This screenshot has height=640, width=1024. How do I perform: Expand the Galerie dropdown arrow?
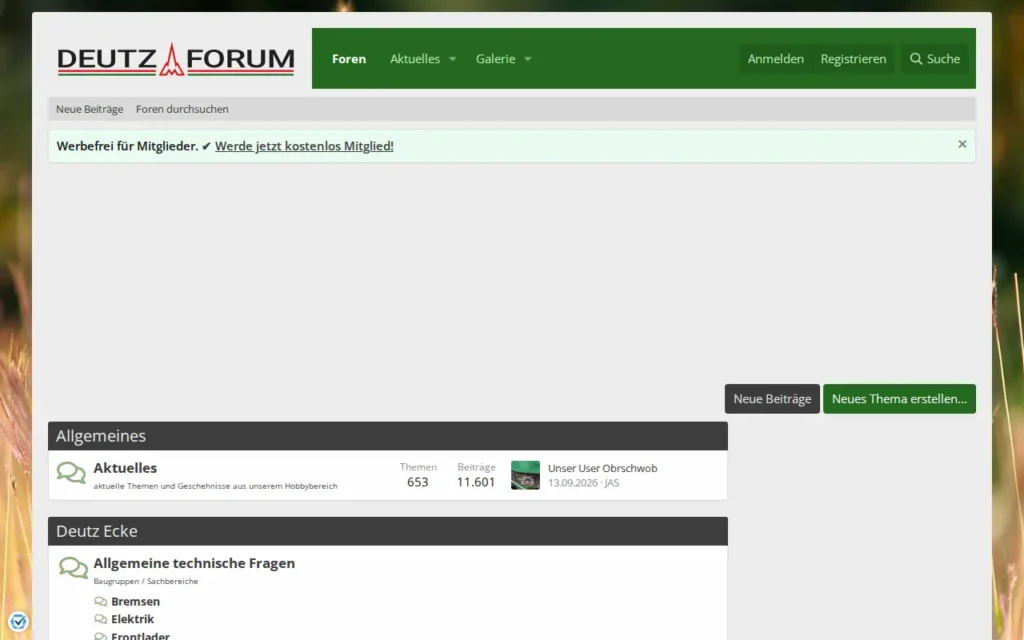(528, 59)
